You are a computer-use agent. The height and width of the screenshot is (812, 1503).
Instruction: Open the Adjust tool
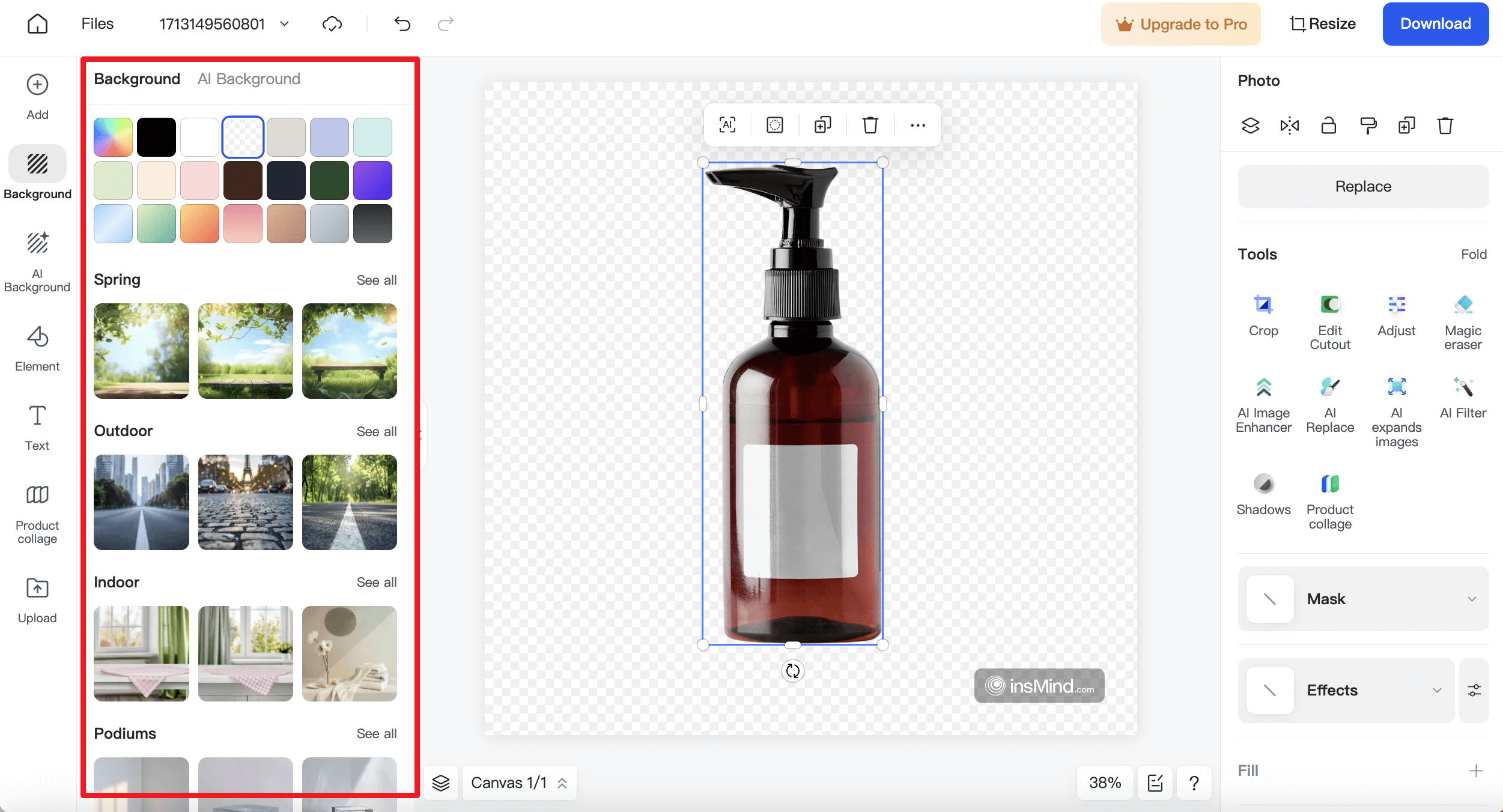point(1397,316)
